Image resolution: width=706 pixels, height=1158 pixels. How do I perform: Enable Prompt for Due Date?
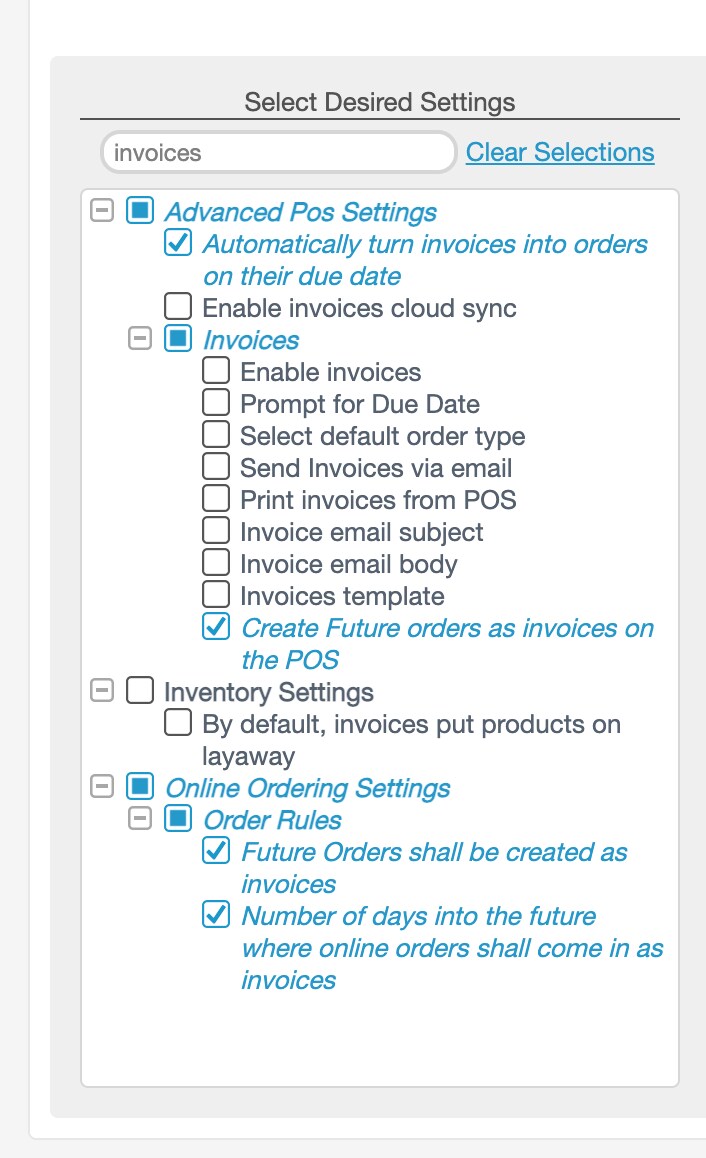click(x=216, y=403)
